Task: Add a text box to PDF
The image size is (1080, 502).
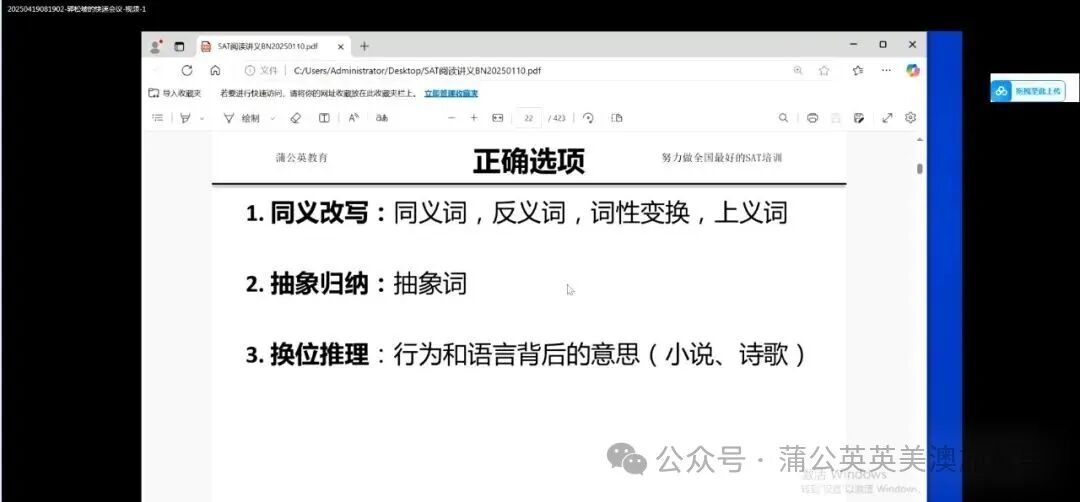Action: click(324, 118)
